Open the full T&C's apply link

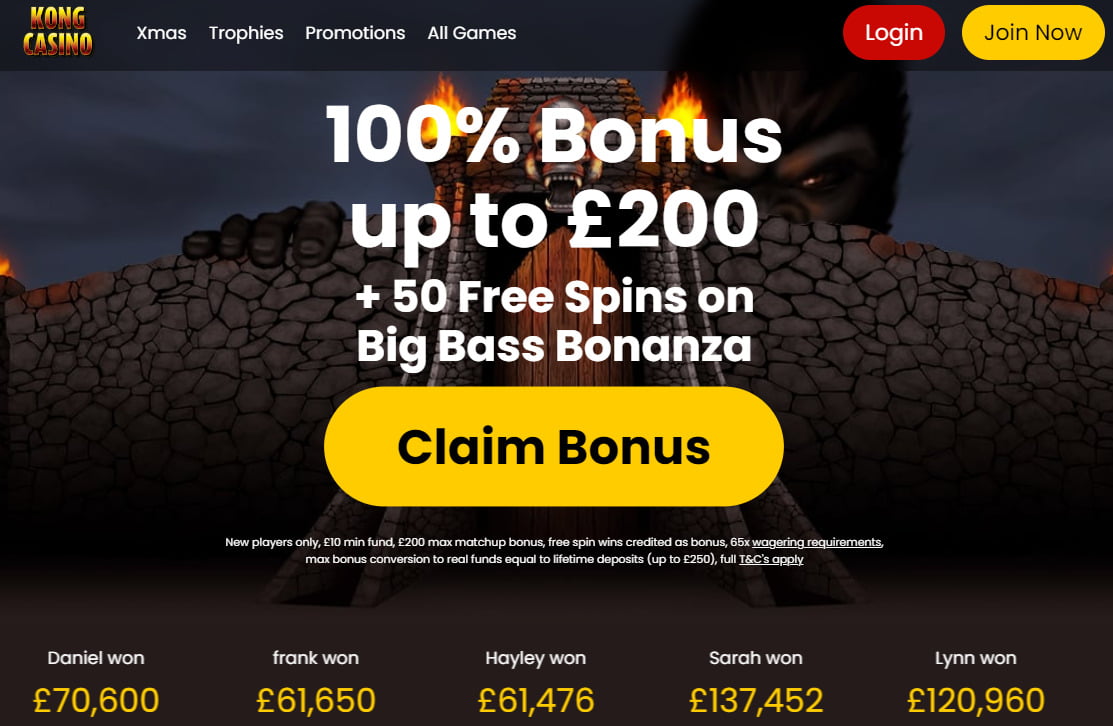coord(771,559)
